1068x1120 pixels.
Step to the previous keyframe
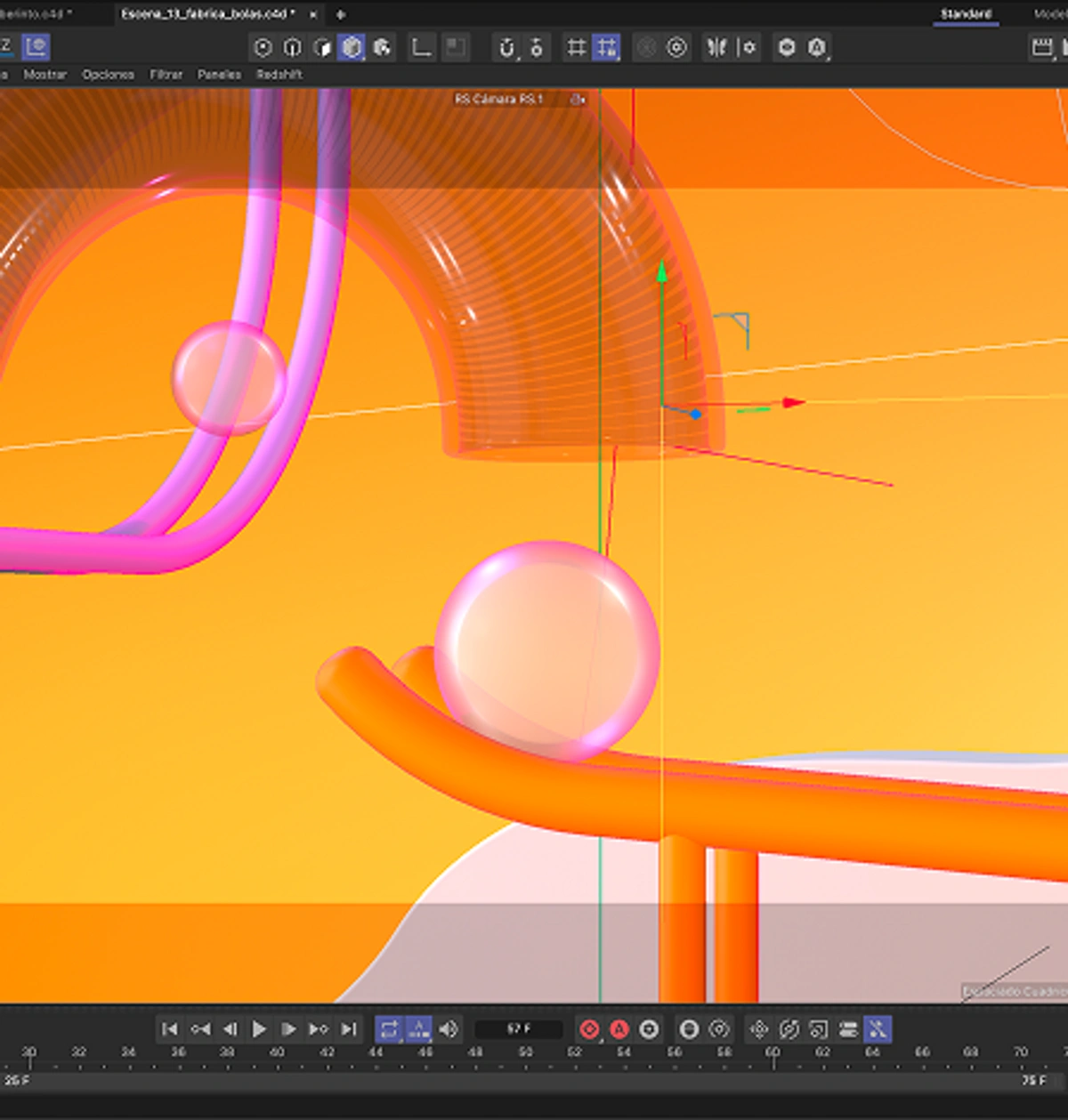200,1029
